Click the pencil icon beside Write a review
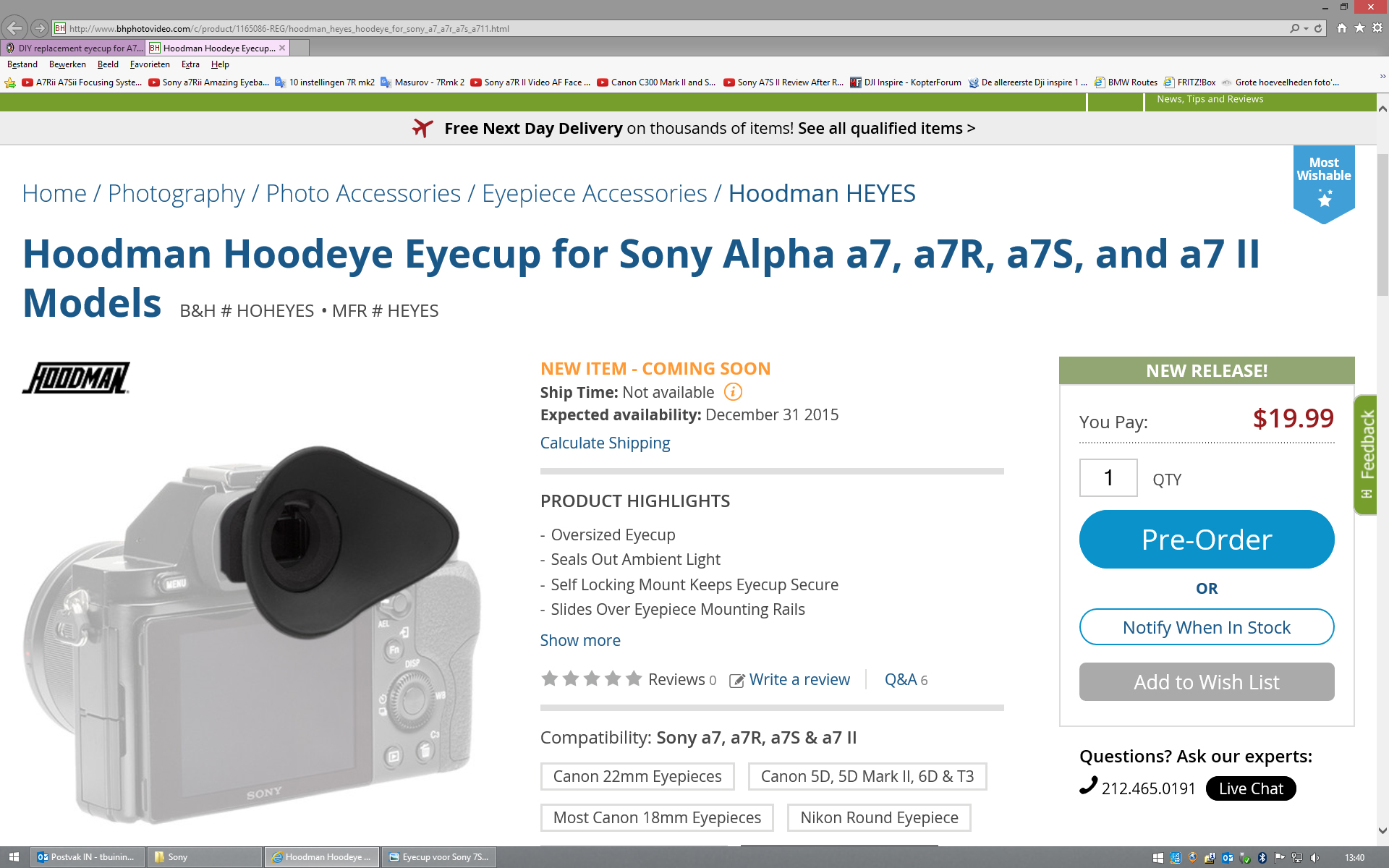Screen dimensions: 1389x868 pos(736,680)
